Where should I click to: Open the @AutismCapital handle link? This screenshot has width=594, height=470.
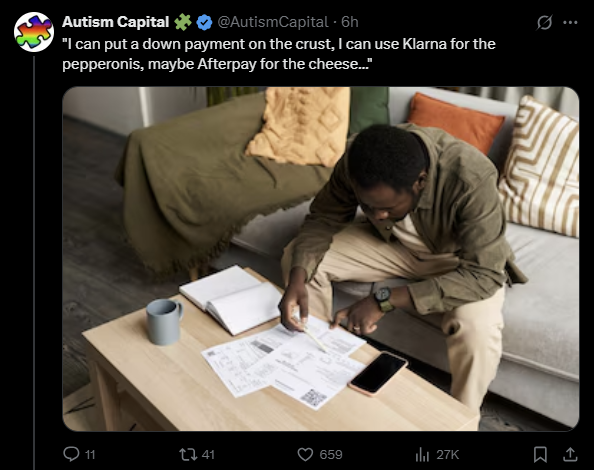pos(272,22)
